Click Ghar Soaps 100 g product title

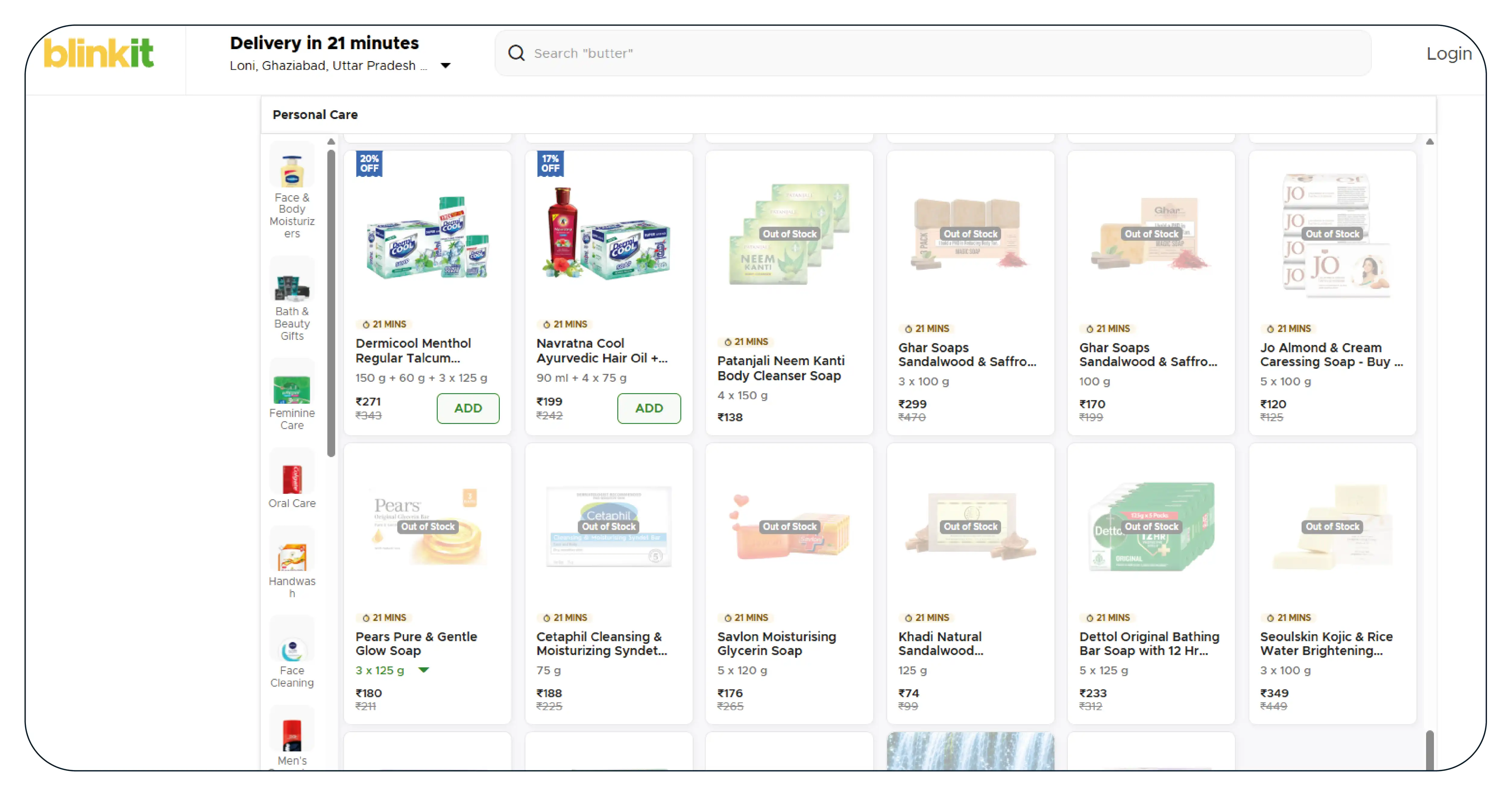(1148, 355)
